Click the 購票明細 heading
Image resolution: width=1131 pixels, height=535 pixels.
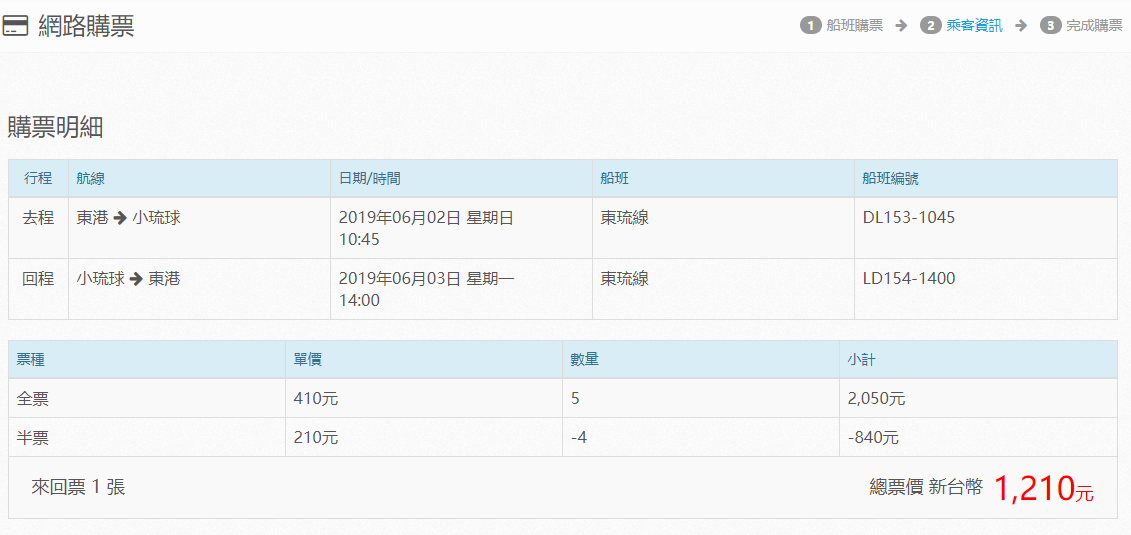56,128
